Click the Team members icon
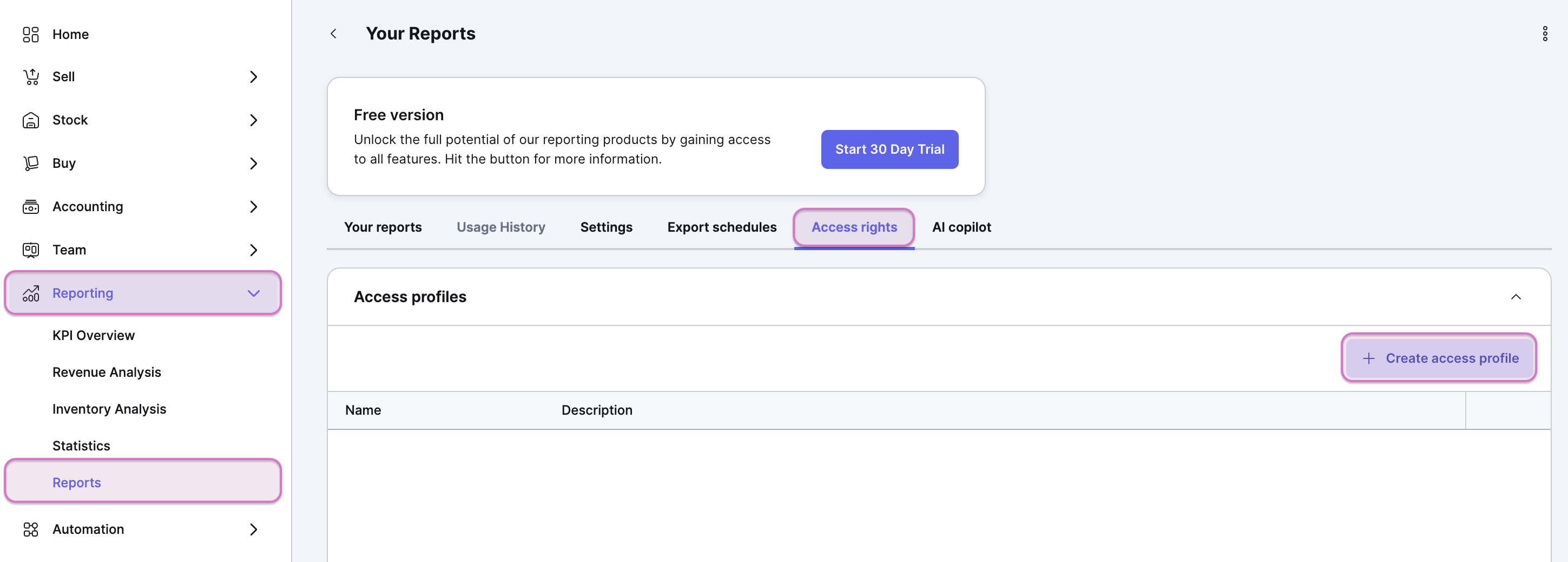Image resolution: width=1568 pixels, height=562 pixels. pyautogui.click(x=30, y=250)
